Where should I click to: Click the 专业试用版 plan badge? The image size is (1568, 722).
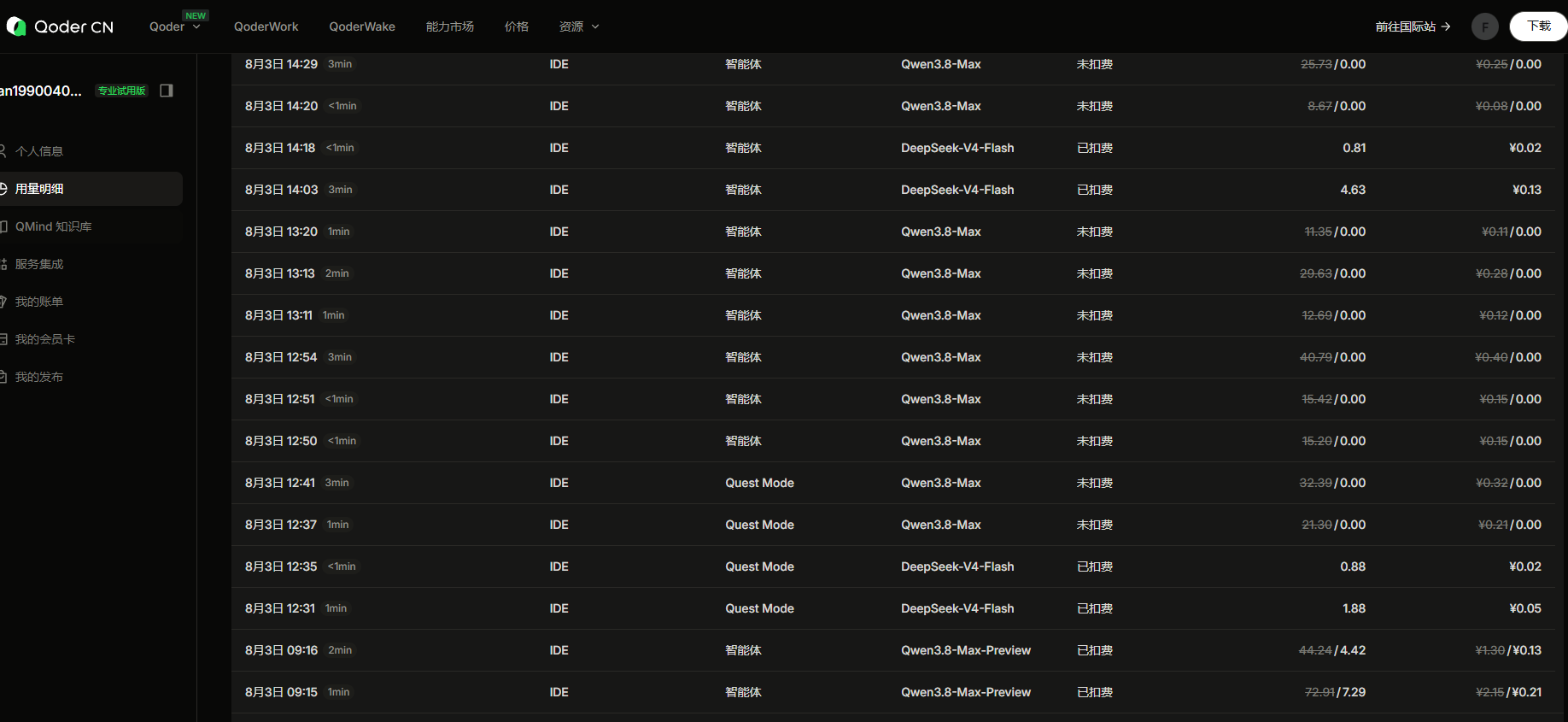(x=121, y=91)
